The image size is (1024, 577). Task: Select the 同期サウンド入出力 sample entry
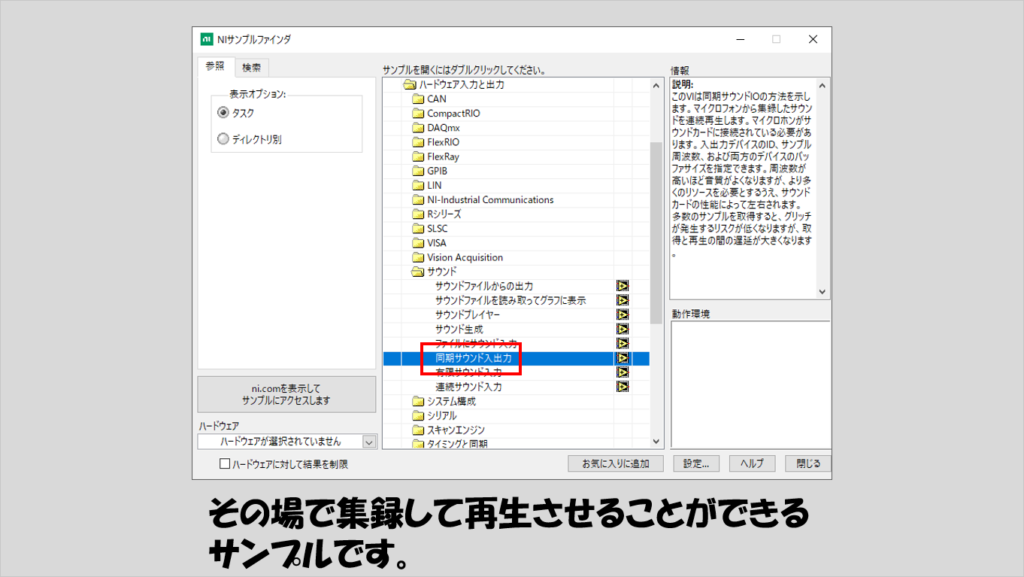[x=474, y=358]
